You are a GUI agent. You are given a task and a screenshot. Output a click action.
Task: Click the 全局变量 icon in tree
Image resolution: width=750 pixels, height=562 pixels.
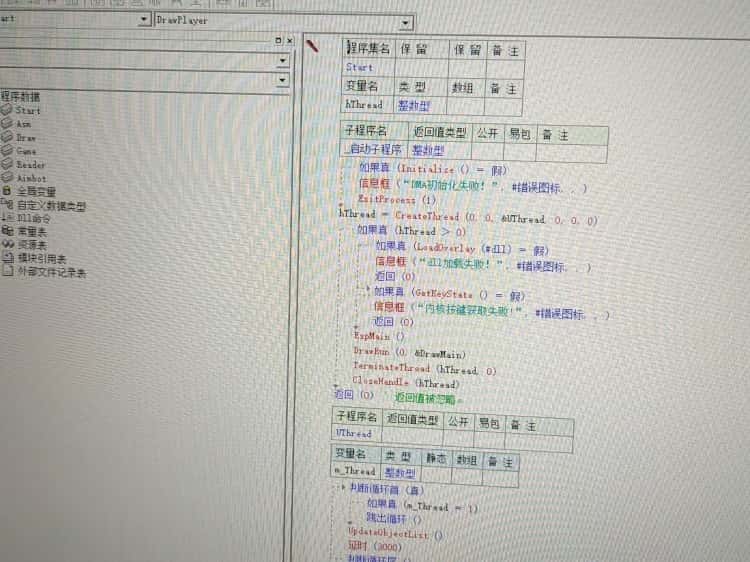pos(7,191)
